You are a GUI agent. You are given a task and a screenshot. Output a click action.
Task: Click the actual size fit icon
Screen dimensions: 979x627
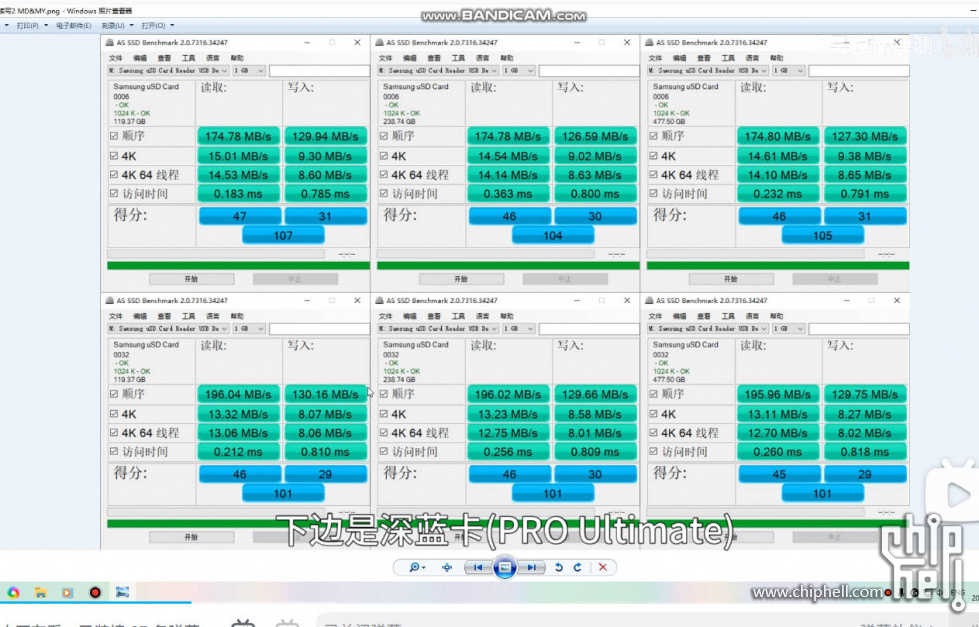click(447, 567)
